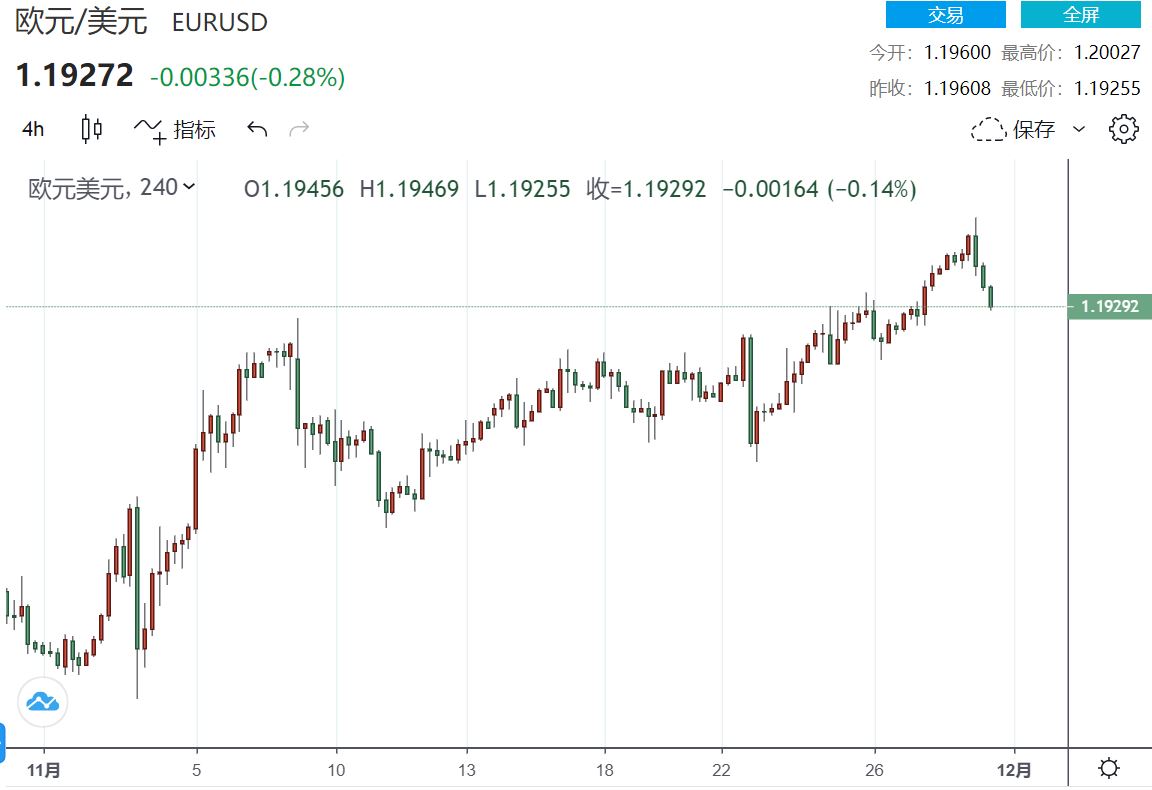
Task: Click the cloud 保存 save icon
Action: [x=988, y=130]
